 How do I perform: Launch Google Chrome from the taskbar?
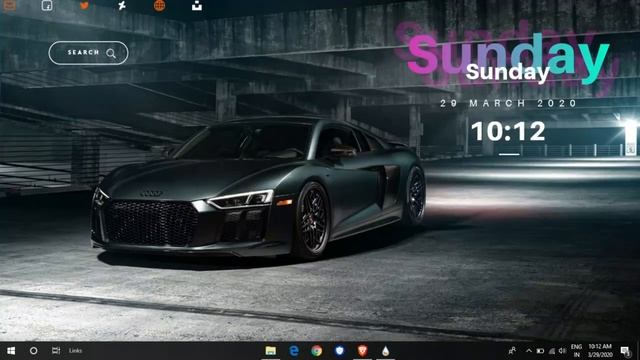pos(317,351)
